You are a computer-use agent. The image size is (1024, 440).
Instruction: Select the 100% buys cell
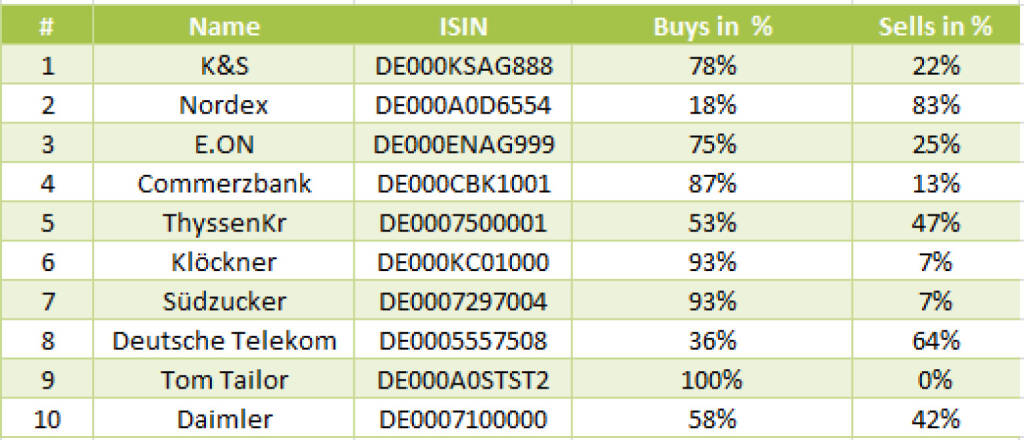712,380
